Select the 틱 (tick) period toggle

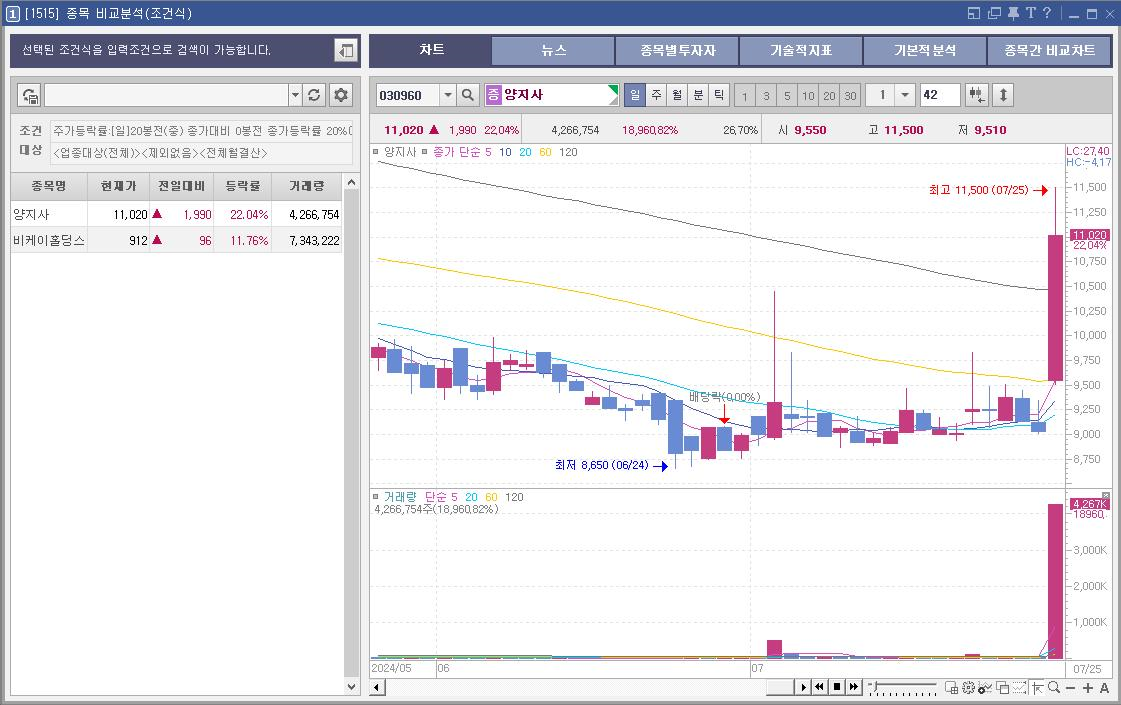click(x=718, y=95)
